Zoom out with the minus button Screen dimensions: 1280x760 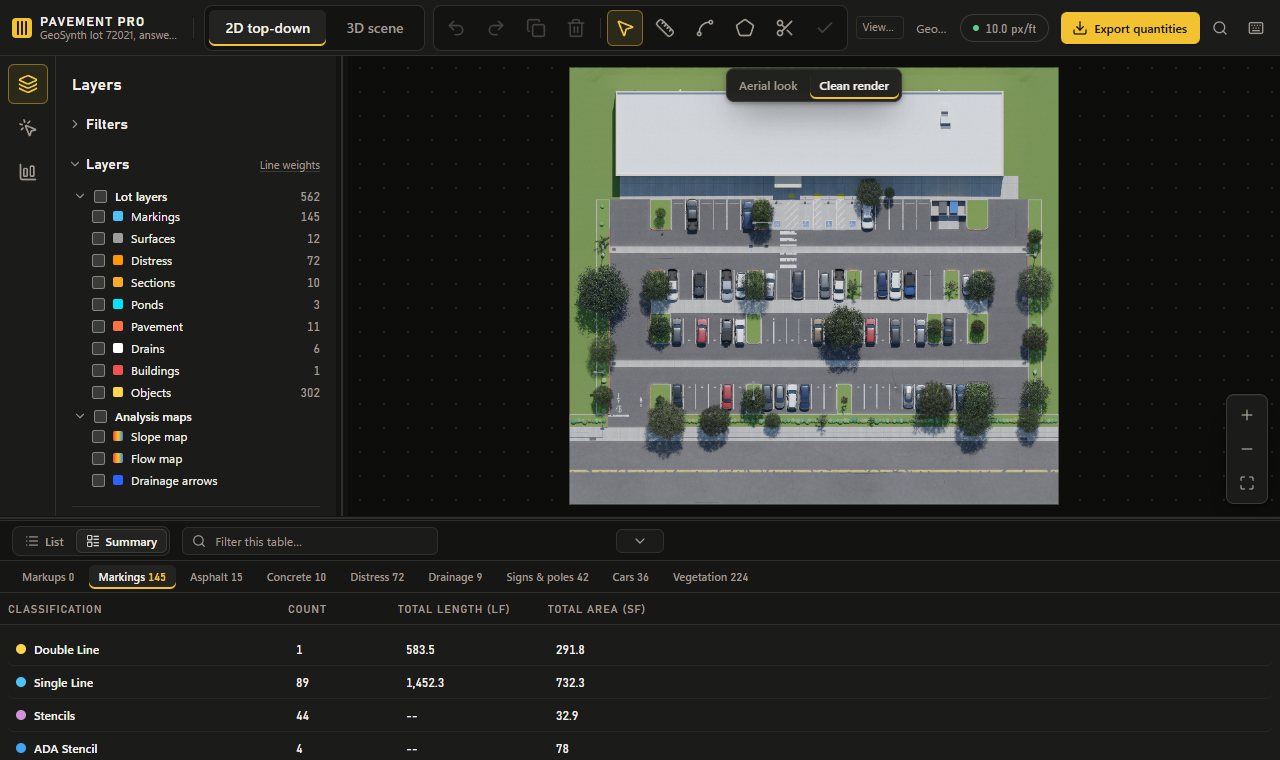1247,449
